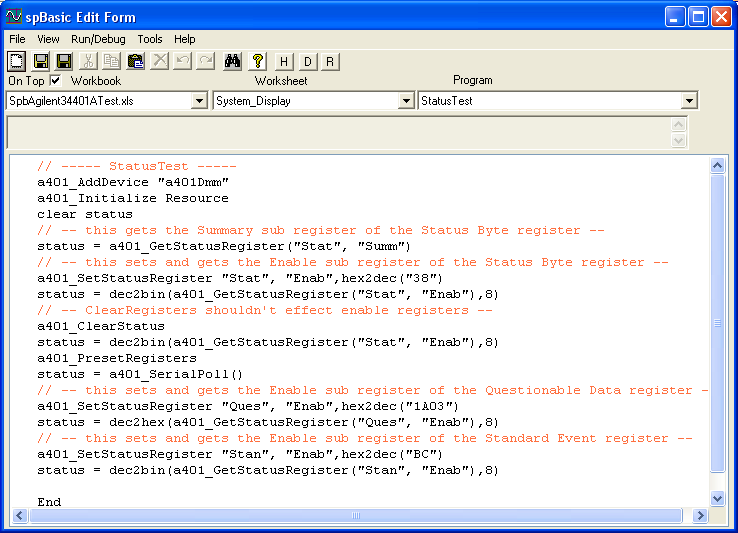
Task: Click the Help question-mark icon
Action: (x=257, y=61)
